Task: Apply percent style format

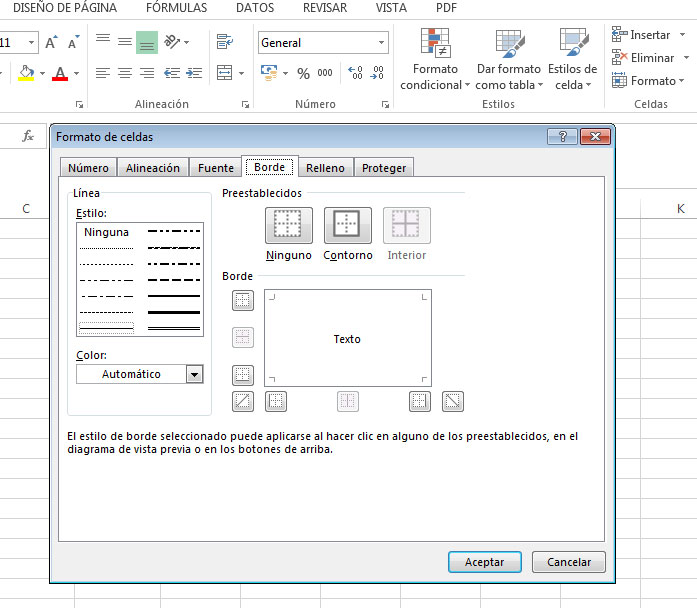Action: [303, 73]
